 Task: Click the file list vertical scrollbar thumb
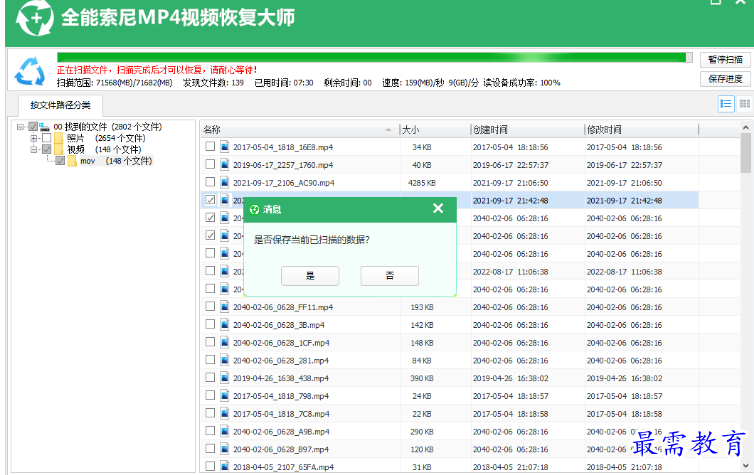pos(745,152)
